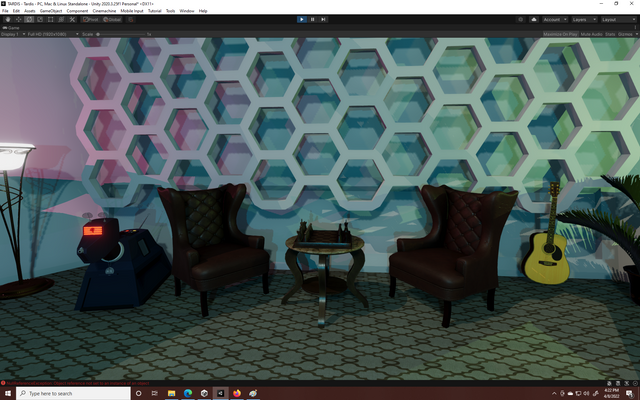The height and width of the screenshot is (400, 640).
Task: Toggle Mute Audio in Game view
Action: click(x=591, y=34)
